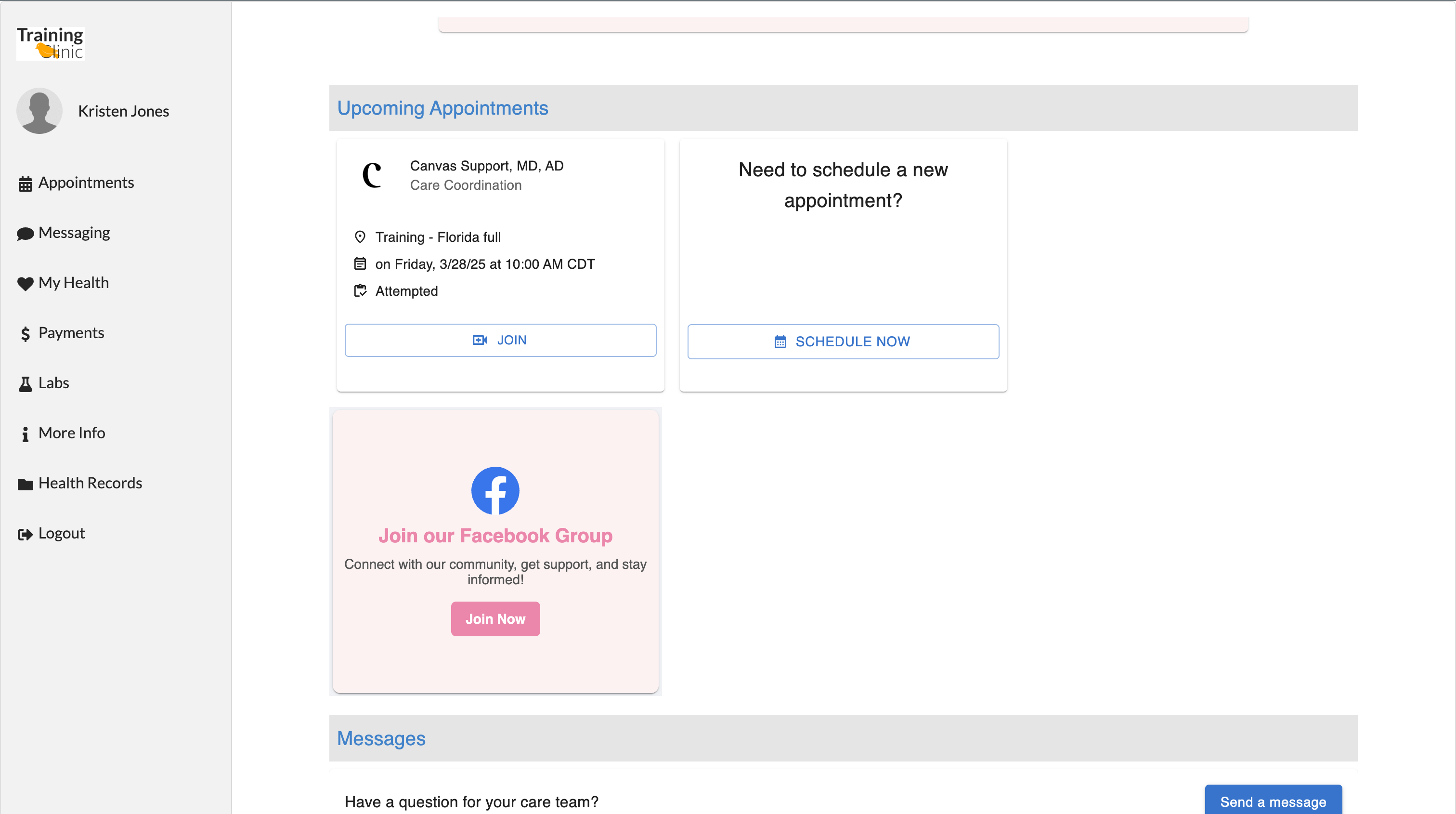Image resolution: width=1456 pixels, height=814 pixels.
Task: Click the Upcoming Appointments heading
Action: coord(442,107)
